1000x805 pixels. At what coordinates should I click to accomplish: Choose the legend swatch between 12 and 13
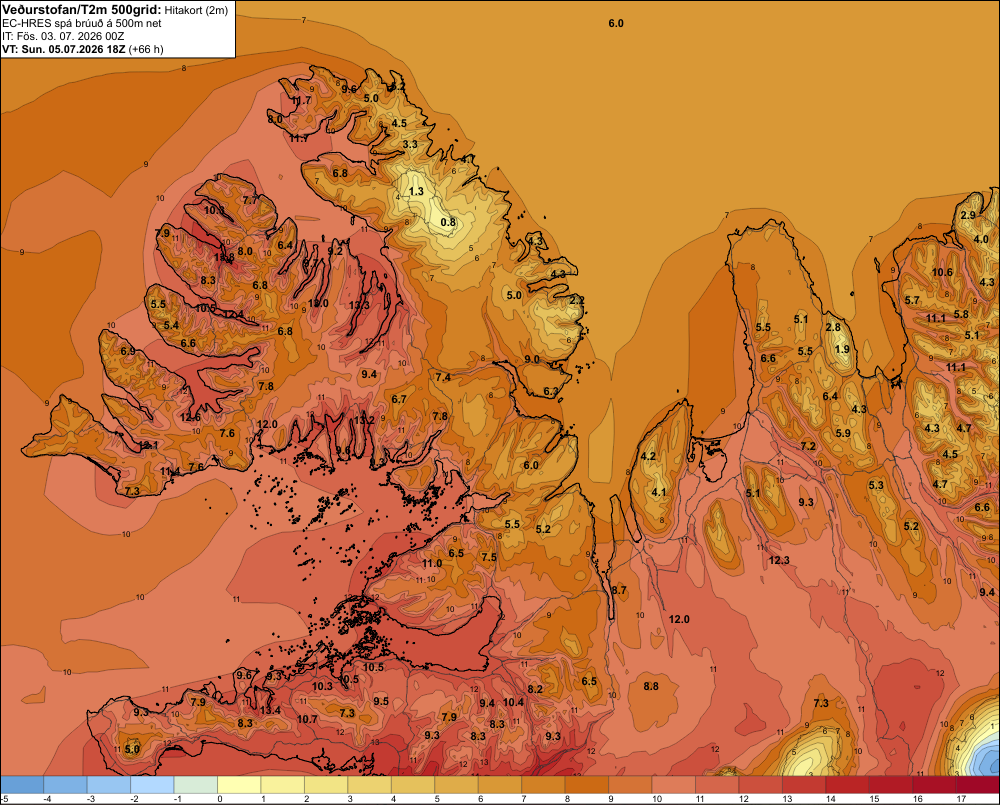click(x=760, y=785)
